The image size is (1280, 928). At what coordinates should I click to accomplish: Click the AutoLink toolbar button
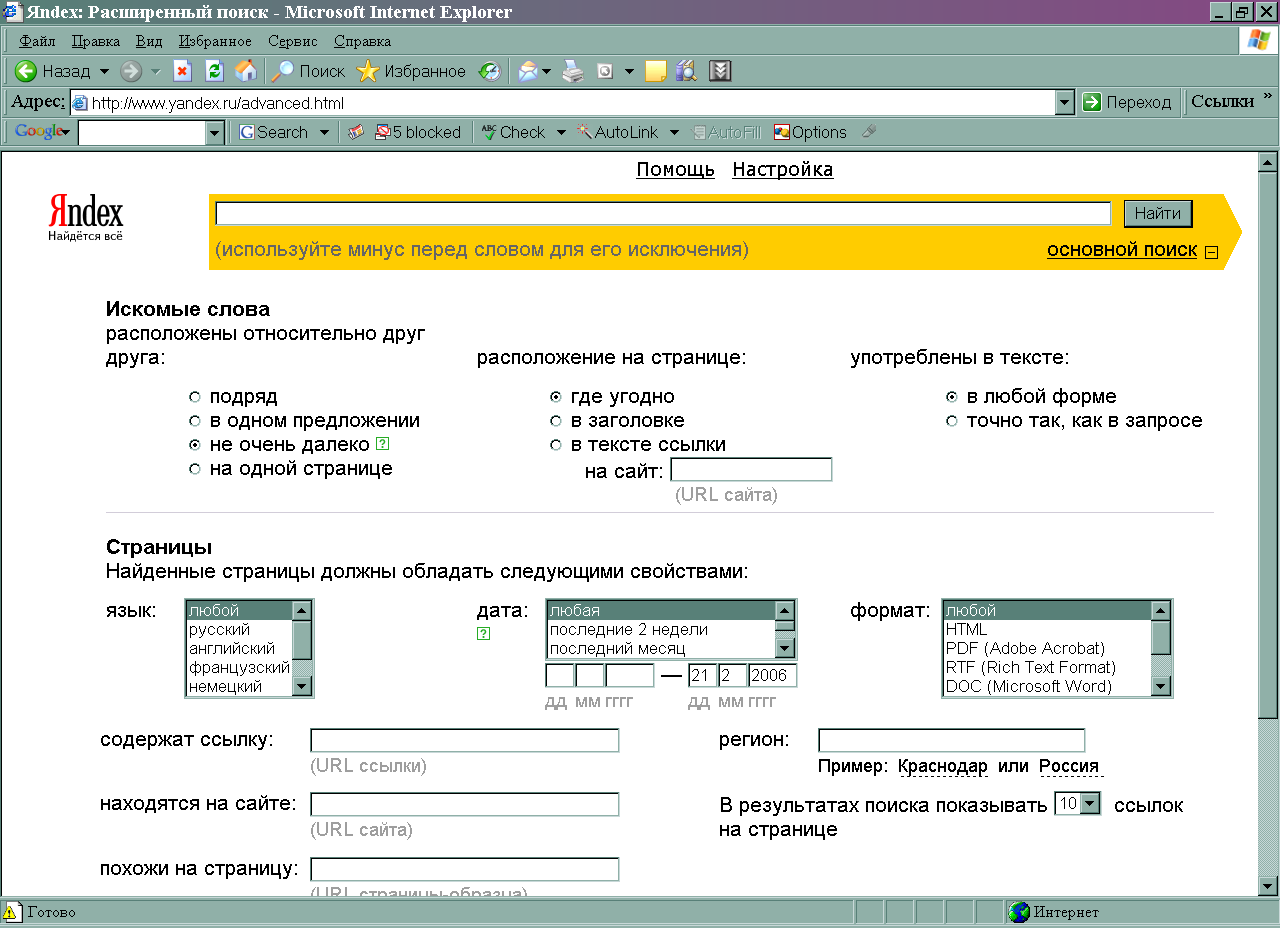(617, 132)
